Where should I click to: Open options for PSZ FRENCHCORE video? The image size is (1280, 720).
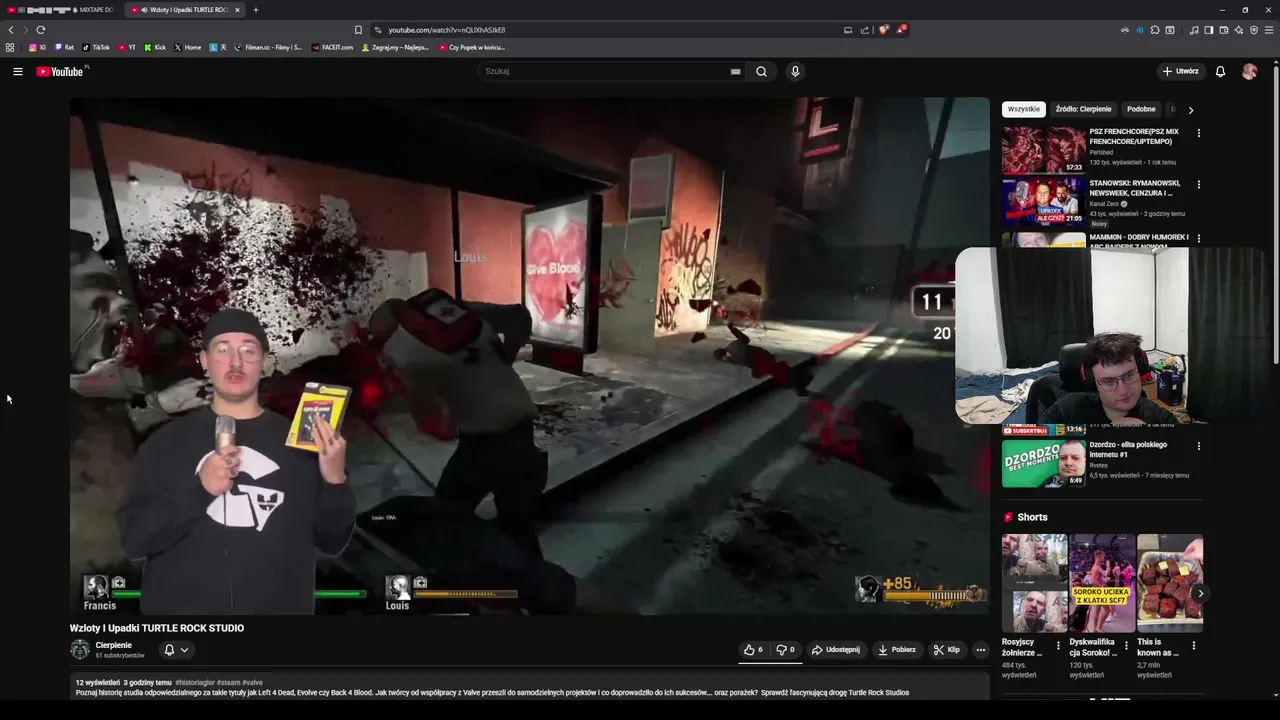pyautogui.click(x=1198, y=133)
